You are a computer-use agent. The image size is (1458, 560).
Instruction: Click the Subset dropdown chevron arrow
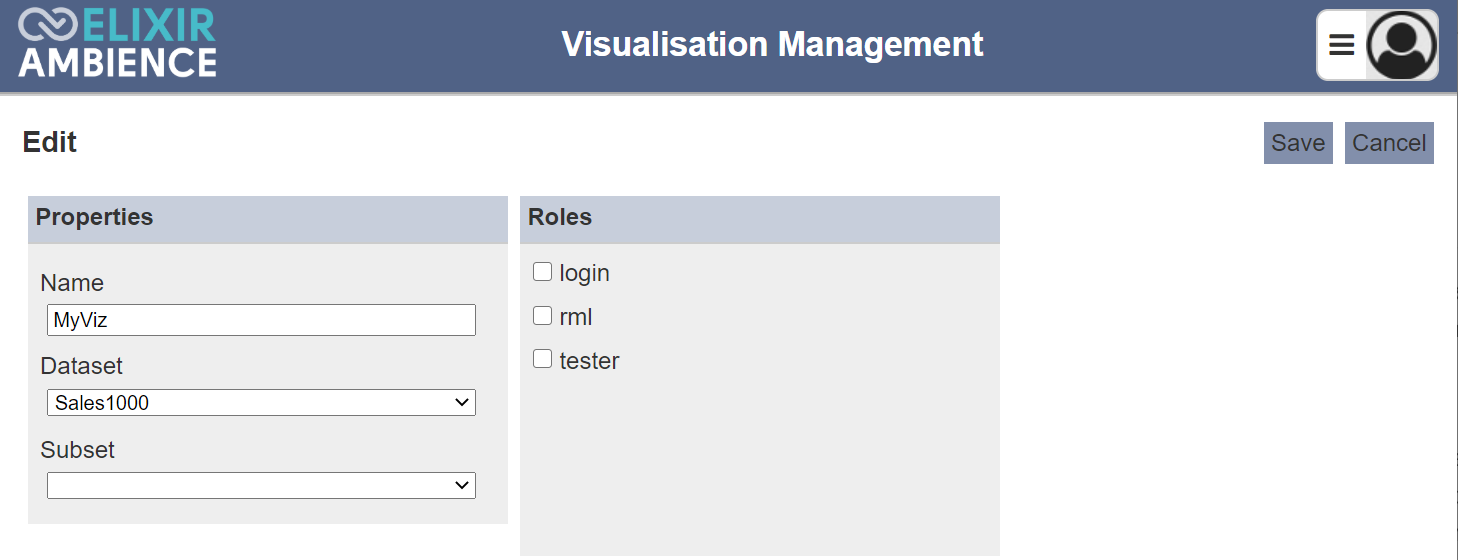click(462, 485)
